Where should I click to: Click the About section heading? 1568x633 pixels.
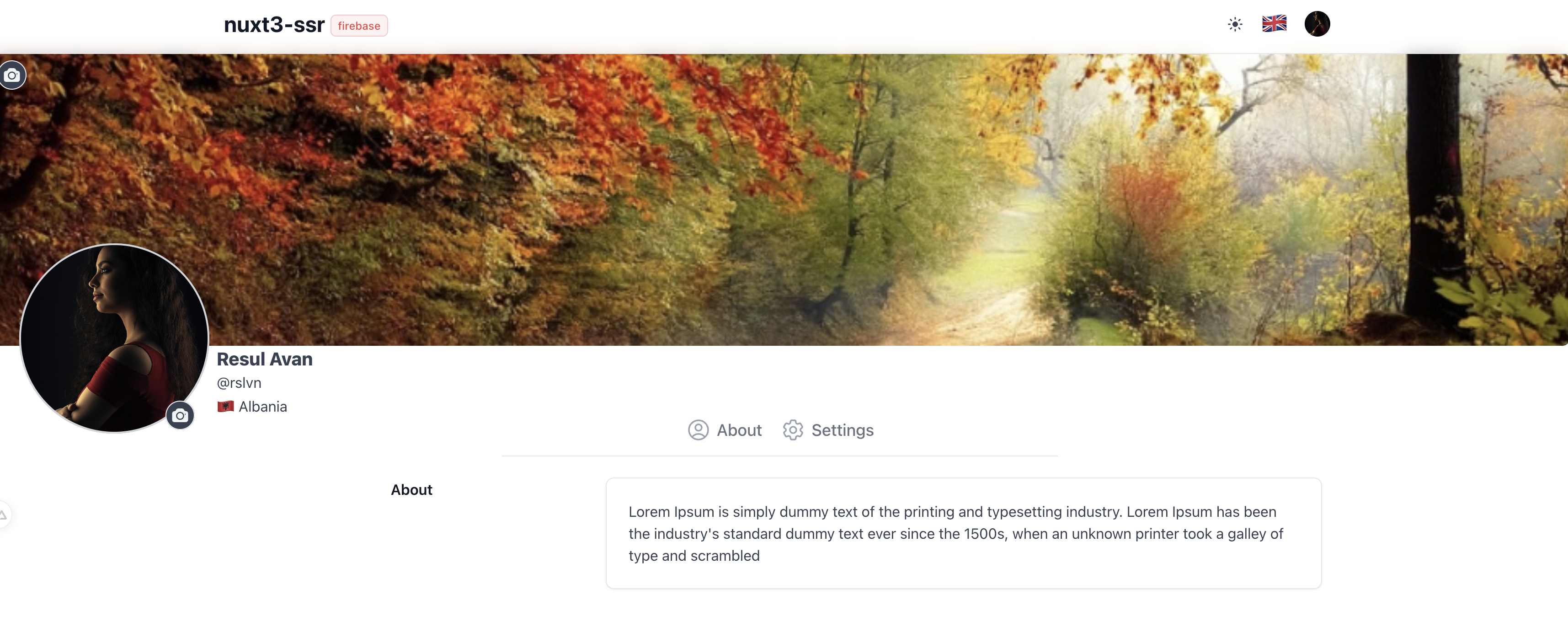pyautogui.click(x=411, y=490)
